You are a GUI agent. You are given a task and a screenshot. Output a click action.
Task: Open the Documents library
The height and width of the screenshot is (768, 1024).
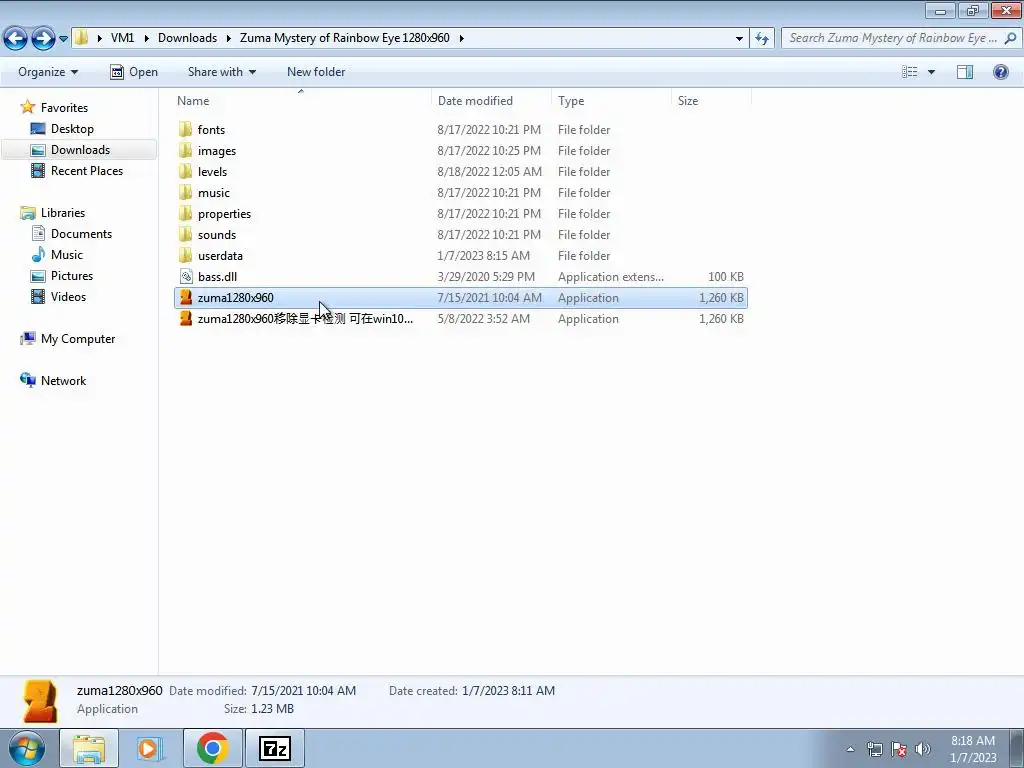[x=81, y=234]
